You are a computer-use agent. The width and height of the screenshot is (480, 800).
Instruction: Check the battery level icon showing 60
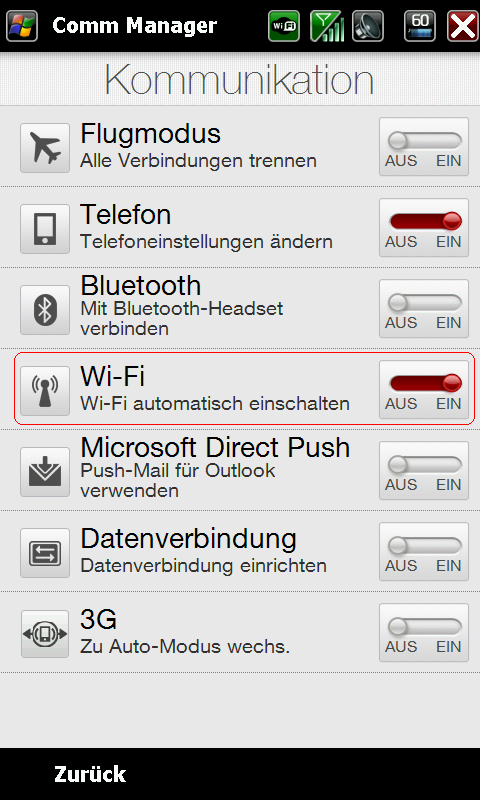[420, 26]
